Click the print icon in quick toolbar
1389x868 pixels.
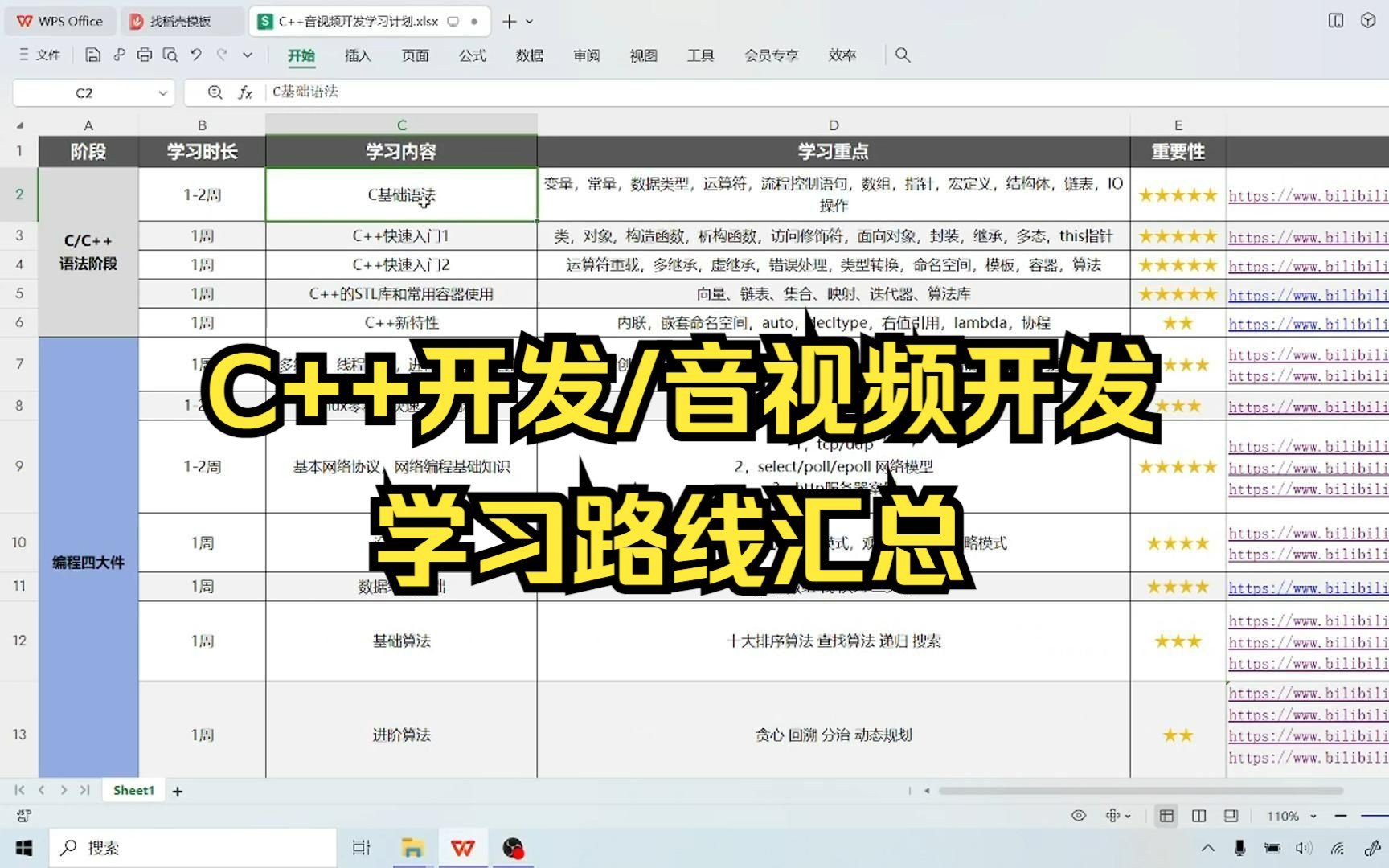click(145, 55)
